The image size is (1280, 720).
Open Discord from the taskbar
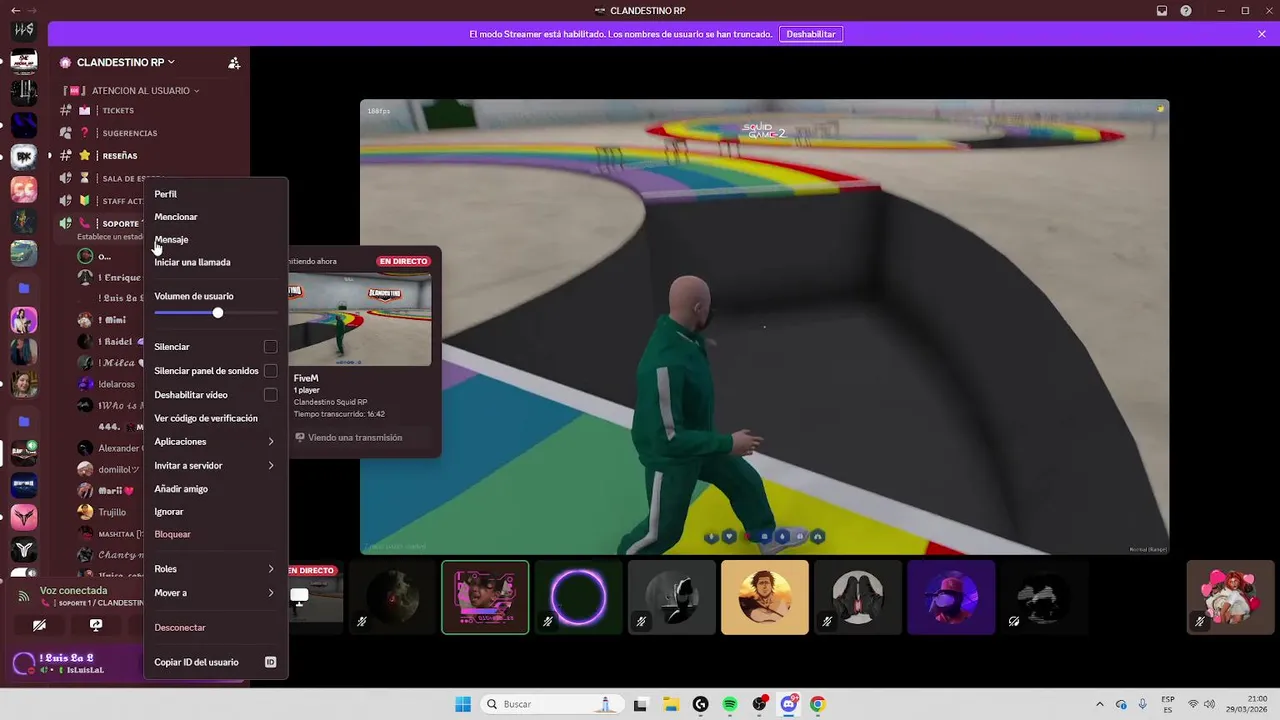[789, 704]
